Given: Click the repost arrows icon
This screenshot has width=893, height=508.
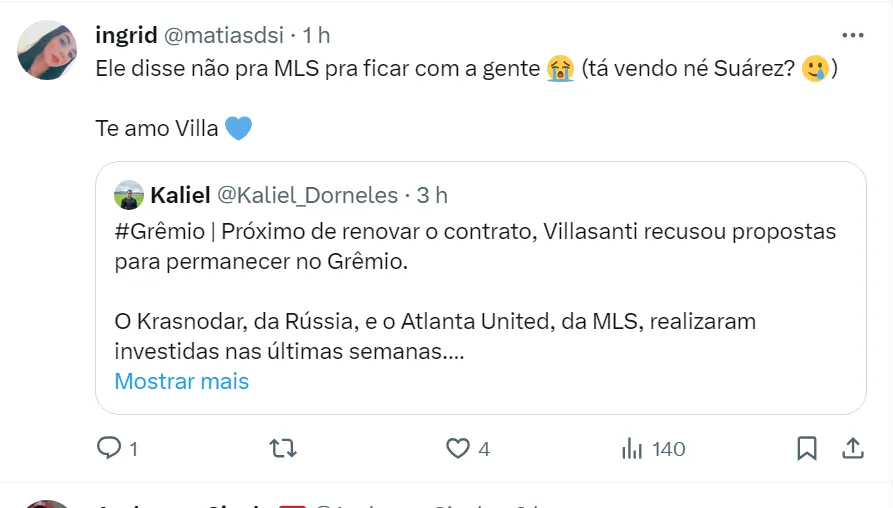Looking at the screenshot, I should 284,448.
